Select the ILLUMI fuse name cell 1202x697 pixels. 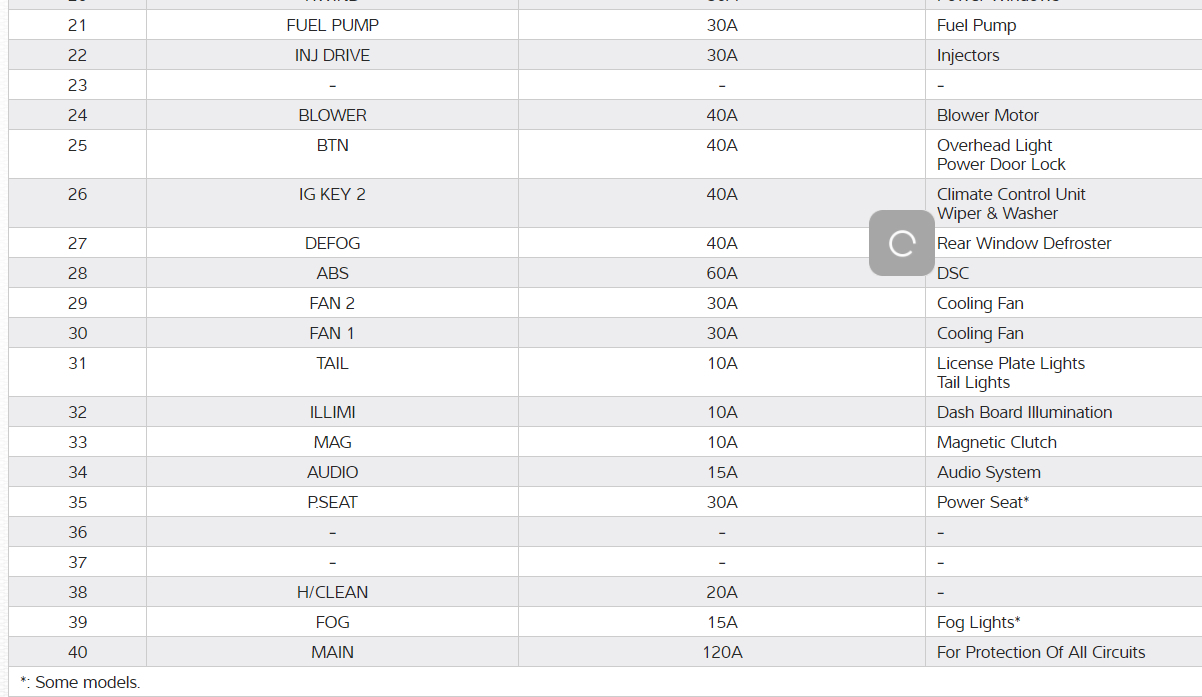click(332, 412)
